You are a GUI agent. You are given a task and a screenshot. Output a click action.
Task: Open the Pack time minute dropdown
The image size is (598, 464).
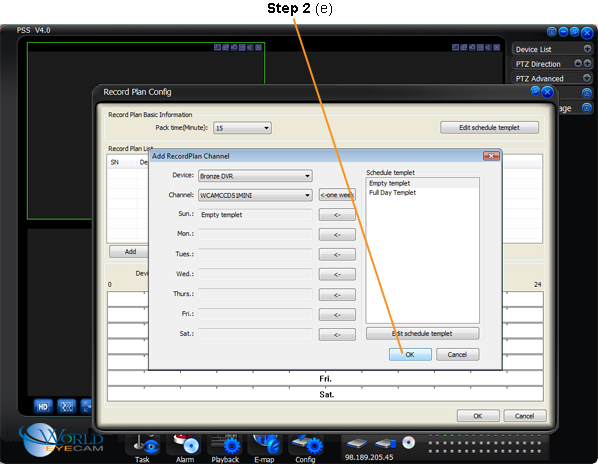coord(242,128)
